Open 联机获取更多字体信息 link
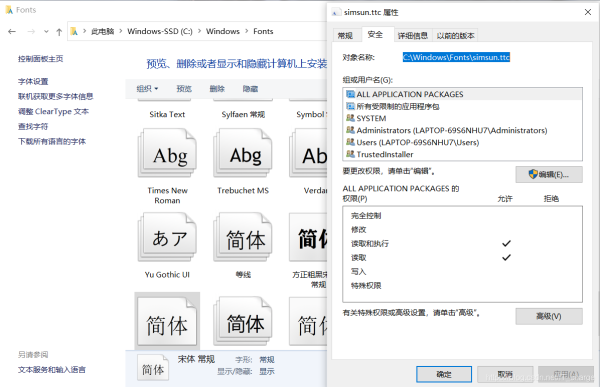Viewport: 600px width, 387px height. click(55, 96)
